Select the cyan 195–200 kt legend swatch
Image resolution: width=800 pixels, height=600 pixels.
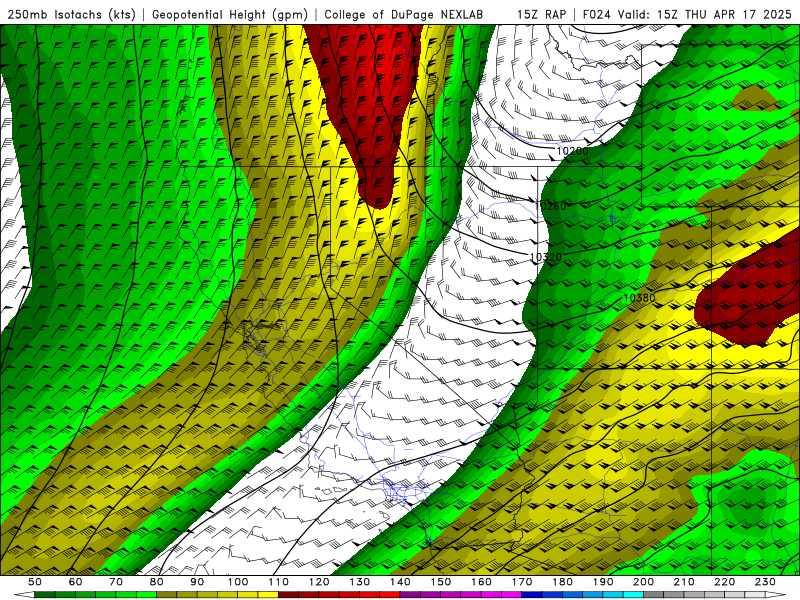633,595
